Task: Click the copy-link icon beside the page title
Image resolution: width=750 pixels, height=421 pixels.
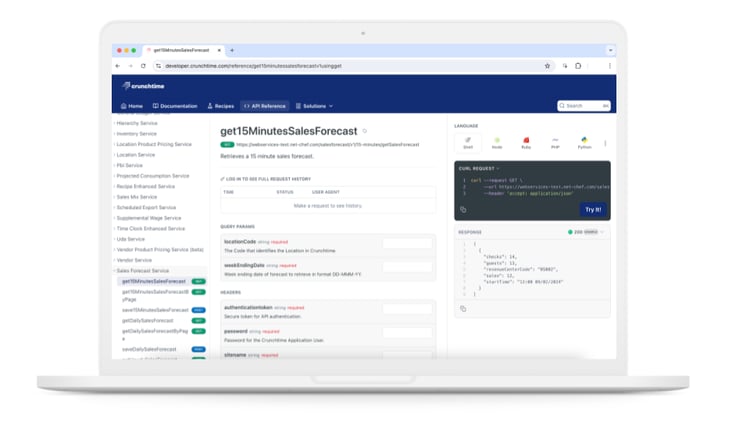Action: [364, 131]
